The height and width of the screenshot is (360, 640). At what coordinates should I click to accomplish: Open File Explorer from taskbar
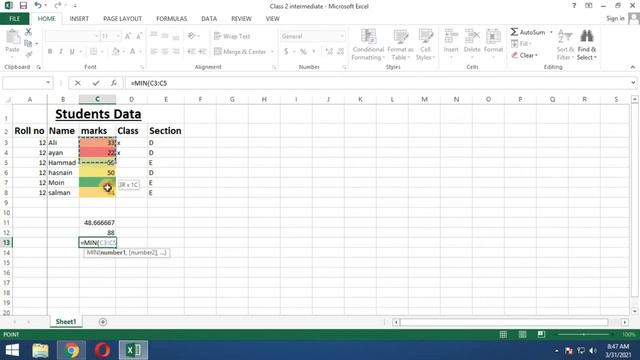pyautogui.click(x=40, y=350)
